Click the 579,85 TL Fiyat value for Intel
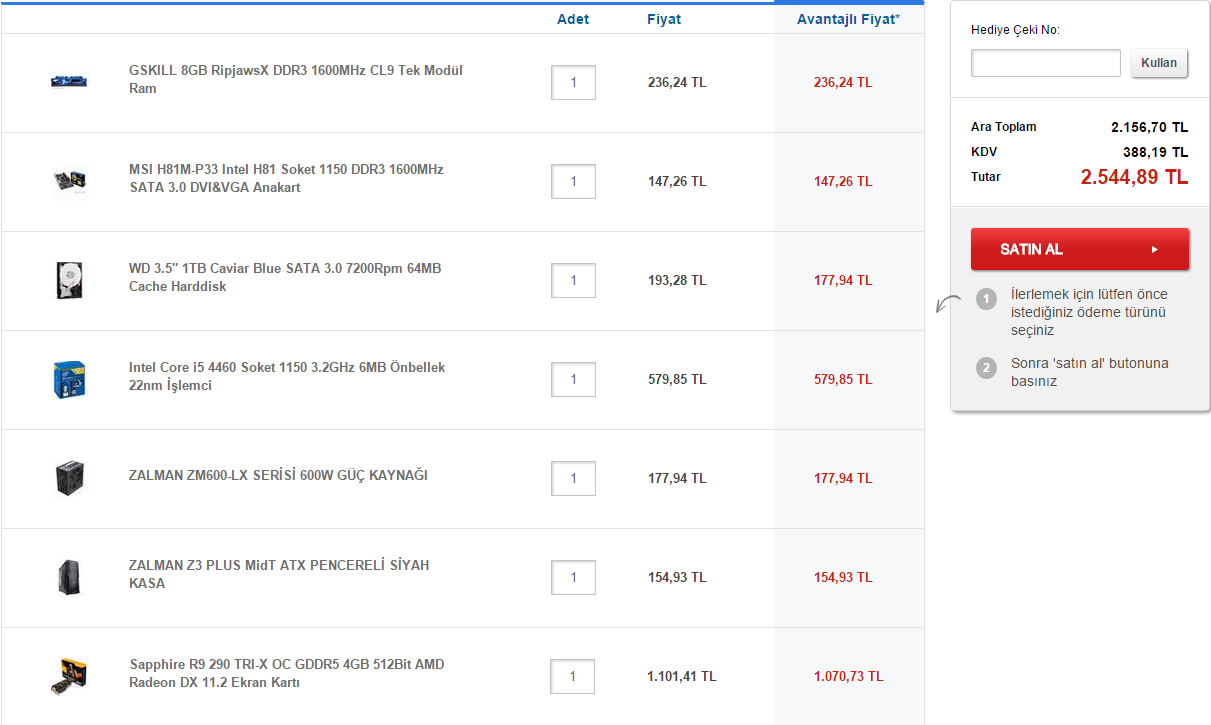The width and height of the screenshot is (1211, 725). tap(677, 380)
